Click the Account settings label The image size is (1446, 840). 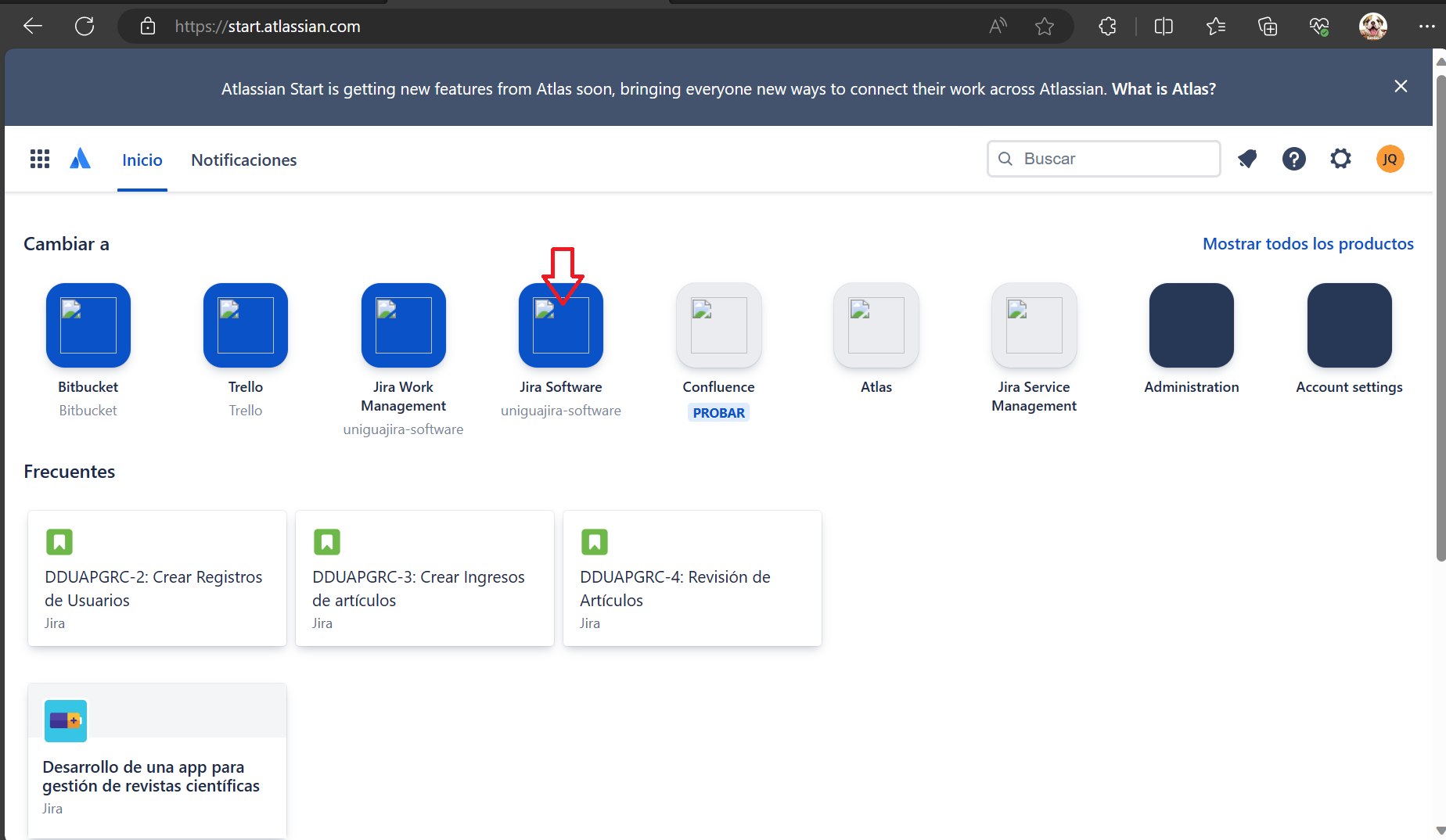[x=1350, y=387]
